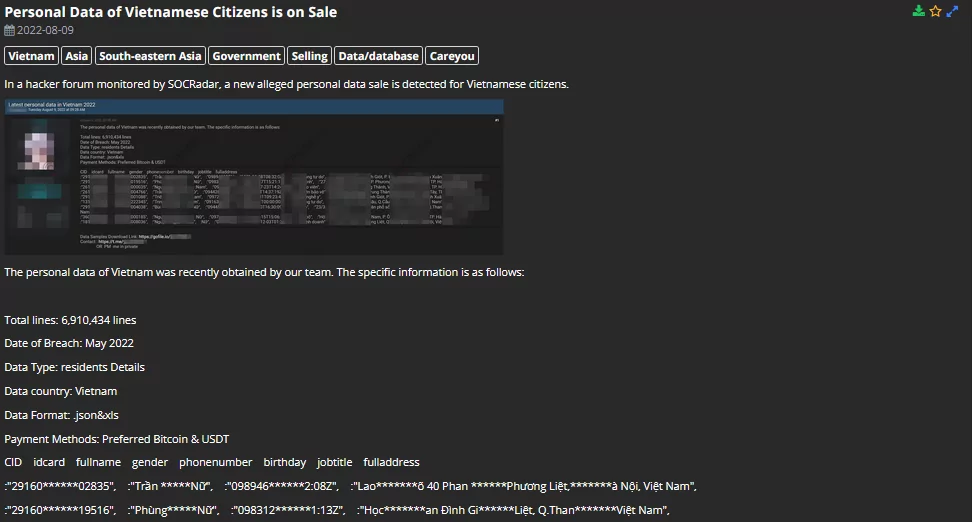The height and width of the screenshot is (522, 972).
Task: Click the 'CID' column header text
Action: [x=13, y=462]
